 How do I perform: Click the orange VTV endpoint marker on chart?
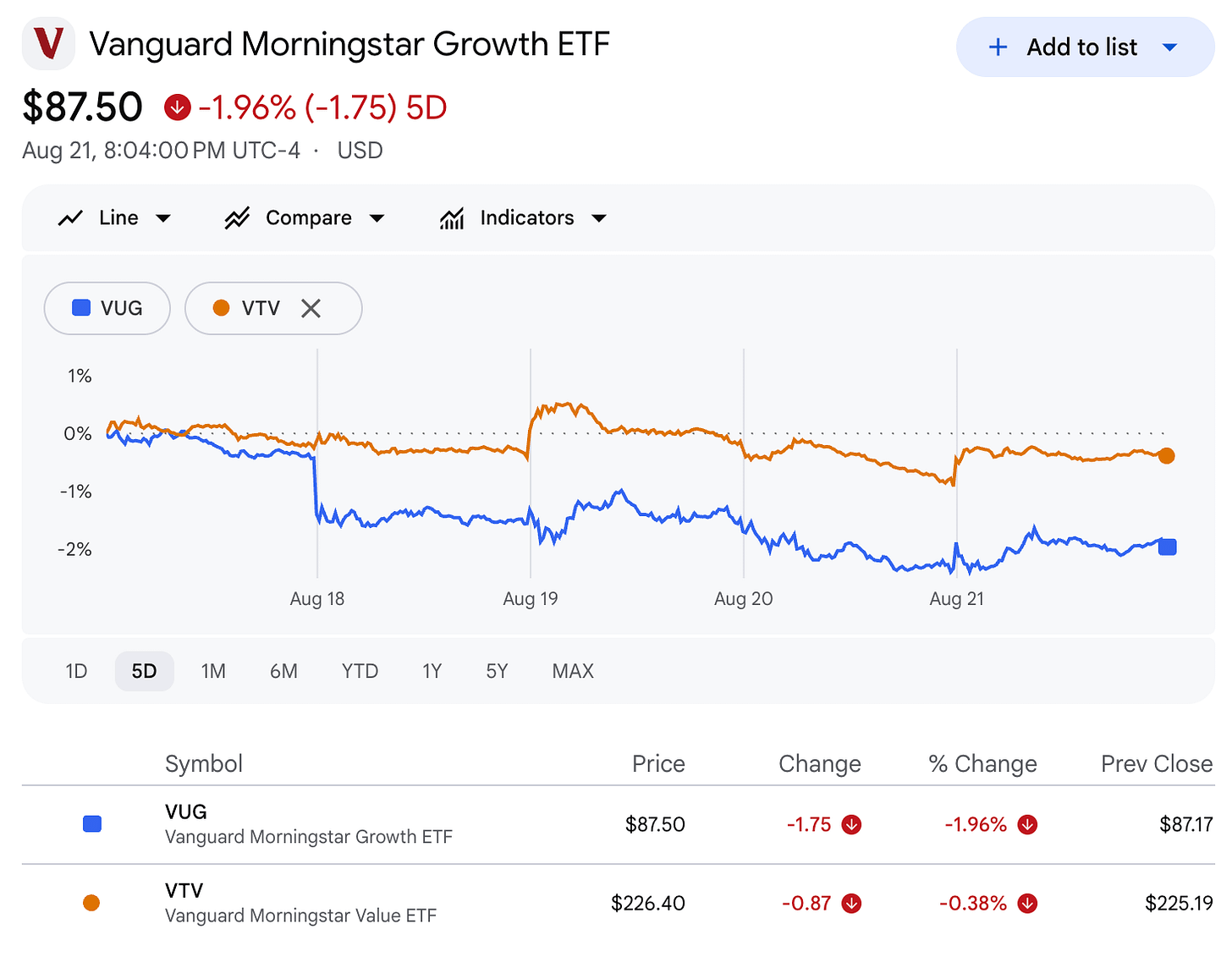[x=1166, y=456]
